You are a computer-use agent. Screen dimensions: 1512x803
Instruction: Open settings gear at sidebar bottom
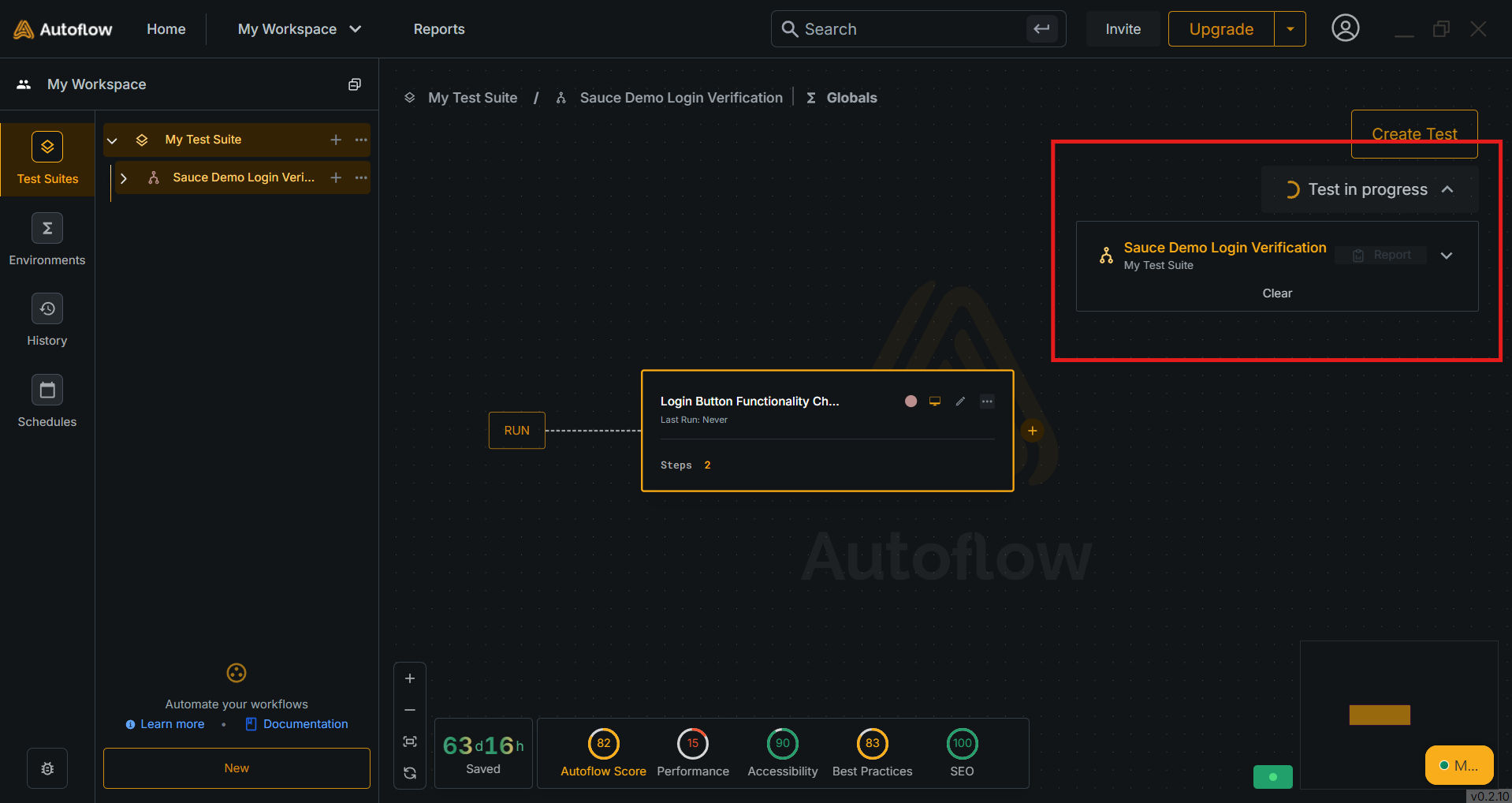click(47, 768)
